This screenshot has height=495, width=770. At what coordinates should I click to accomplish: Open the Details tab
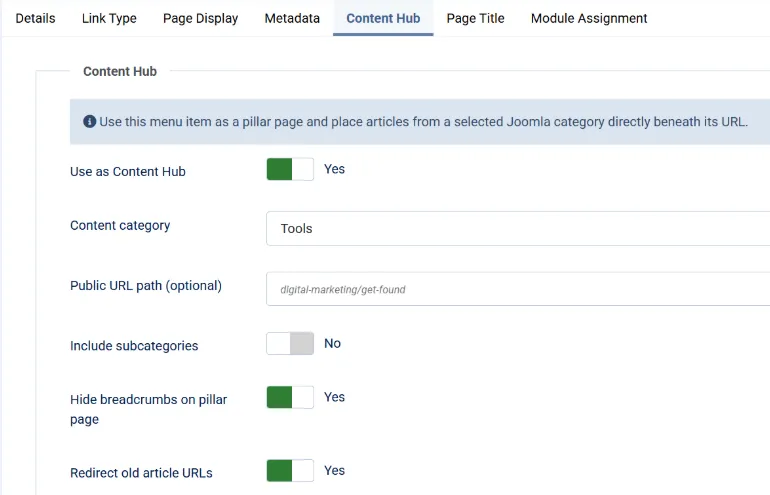[35, 18]
